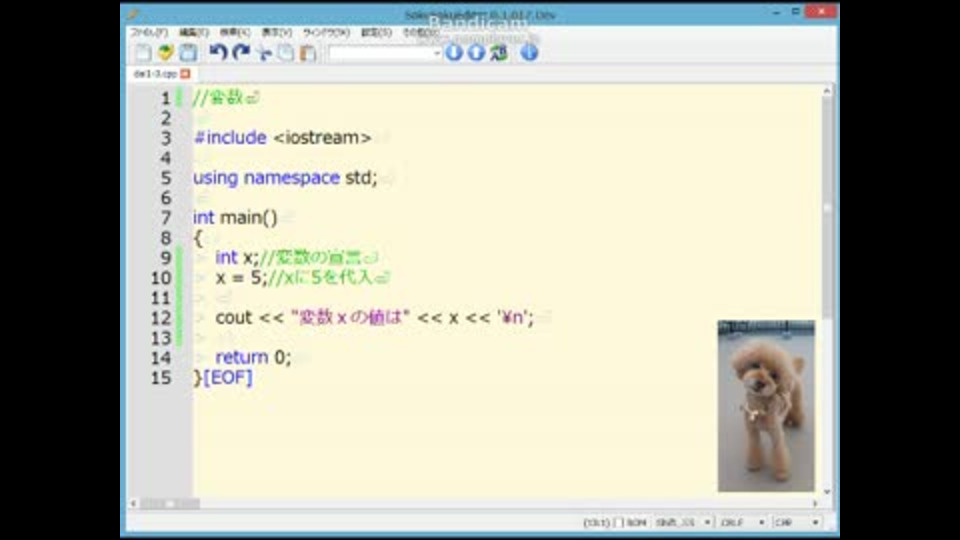The height and width of the screenshot is (540, 960).
Task: Click the //変数の宣言 comment on line 9
Action: [310, 257]
